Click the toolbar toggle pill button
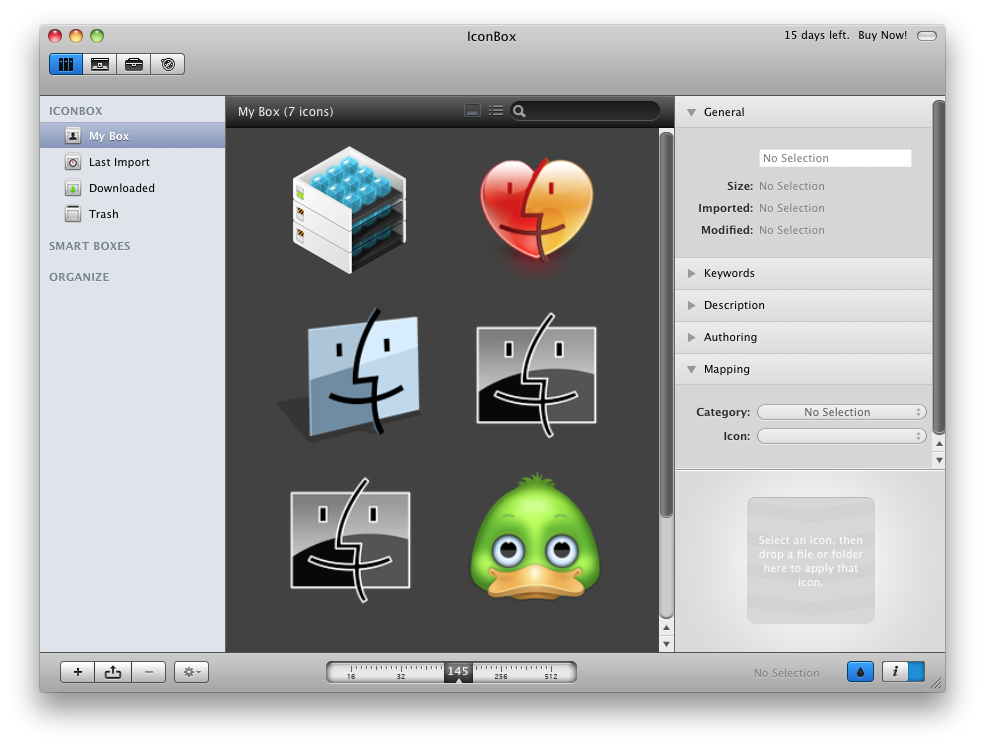 tap(927, 36)
